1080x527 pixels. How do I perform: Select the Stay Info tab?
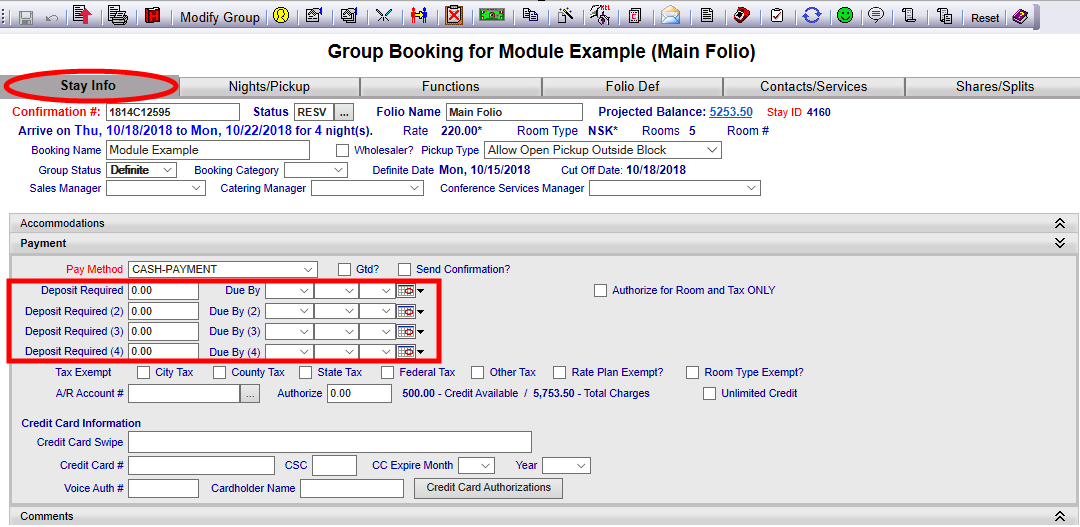pyautogui.click(x=88, y=86)
